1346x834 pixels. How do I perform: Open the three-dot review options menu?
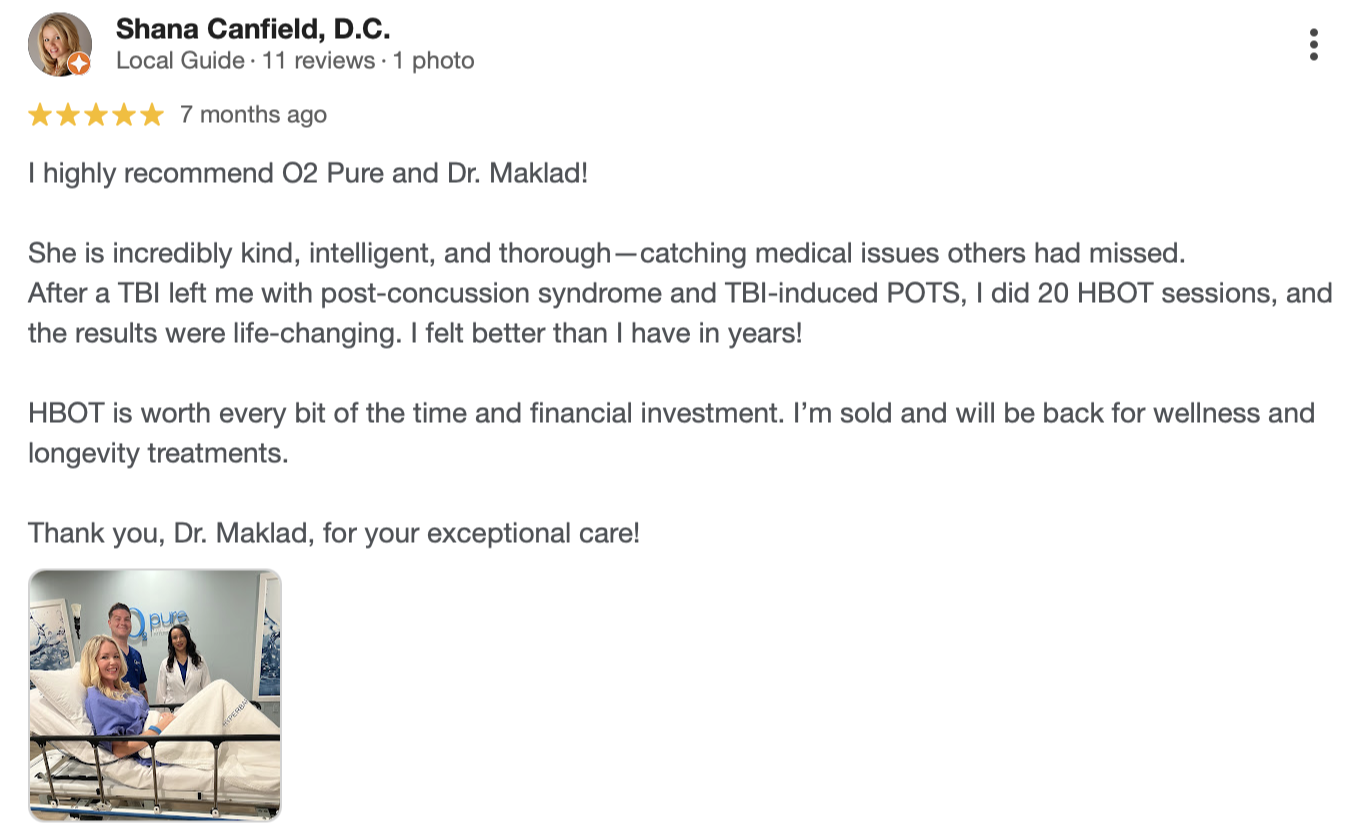tap(1313, 45)
